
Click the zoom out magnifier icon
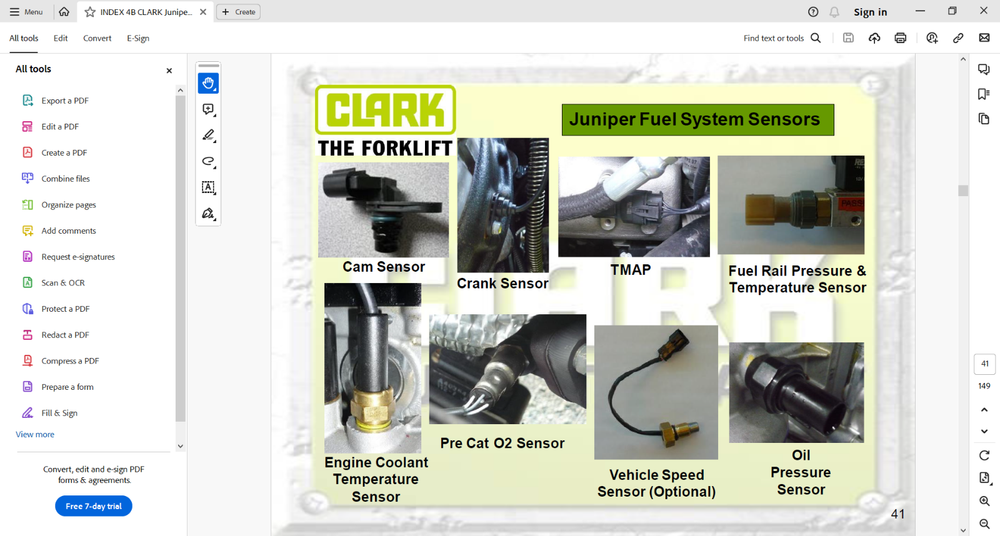tap(984, 524)
